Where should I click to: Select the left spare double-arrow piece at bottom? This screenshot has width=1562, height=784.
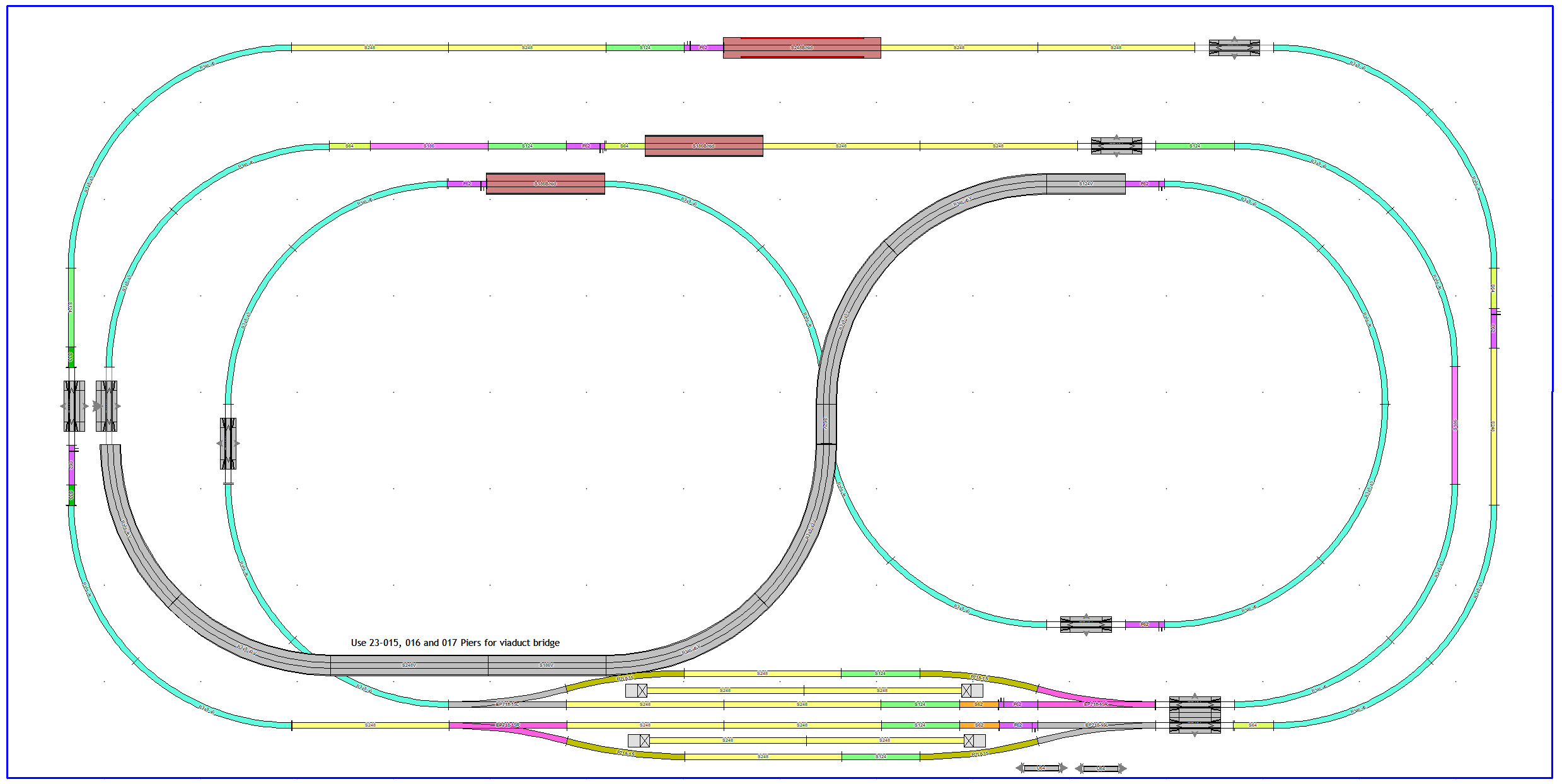click(x=1041, y=768)
